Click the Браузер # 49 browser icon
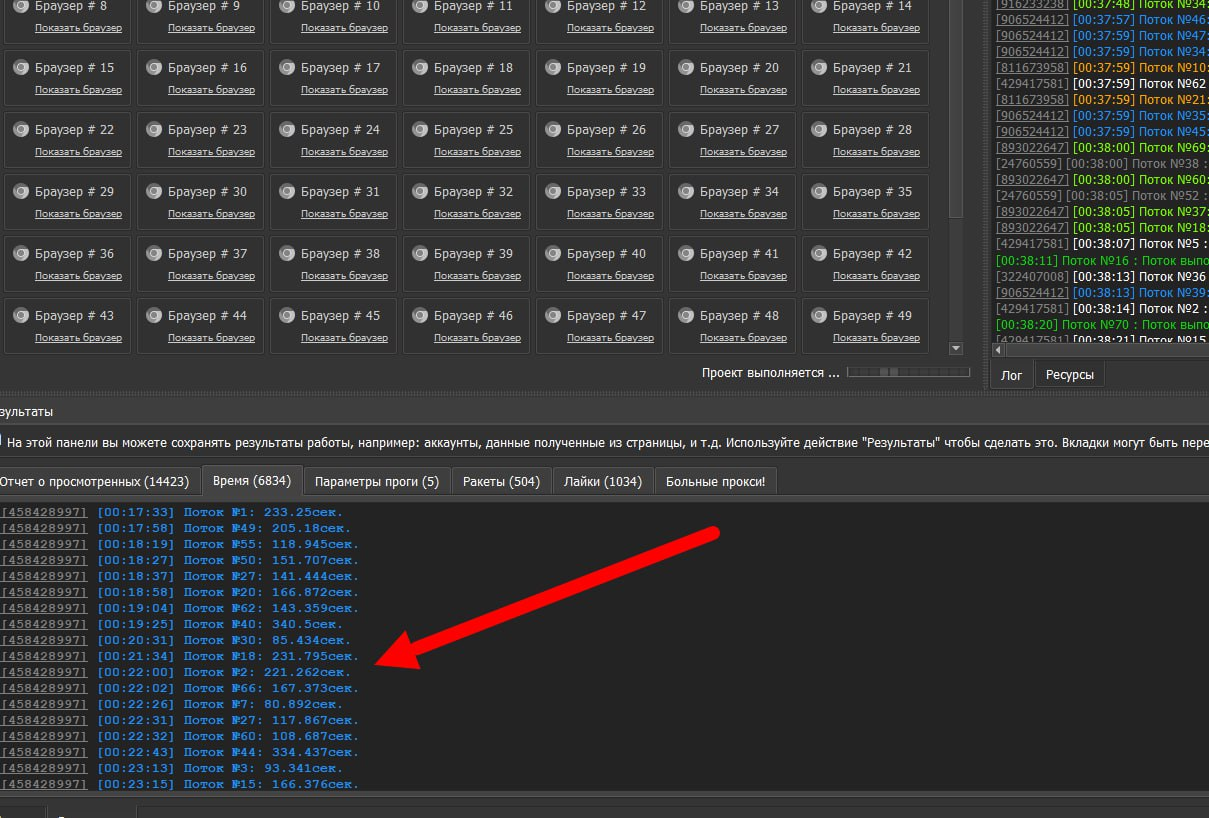The width and height of the screenshot is (1209, 818). click(818, 316)
